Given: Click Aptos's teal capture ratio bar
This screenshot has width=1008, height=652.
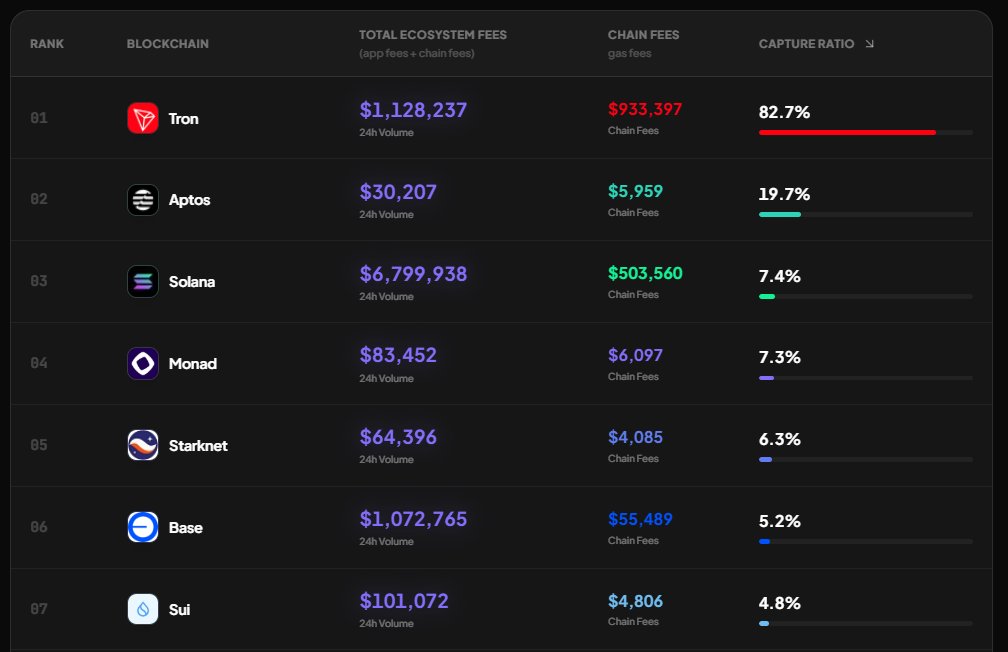Looking at the screenshot, I should point(780,214).
